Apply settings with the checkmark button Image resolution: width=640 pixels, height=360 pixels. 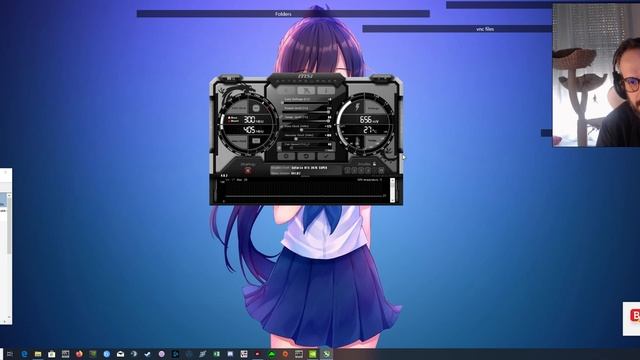326,156
